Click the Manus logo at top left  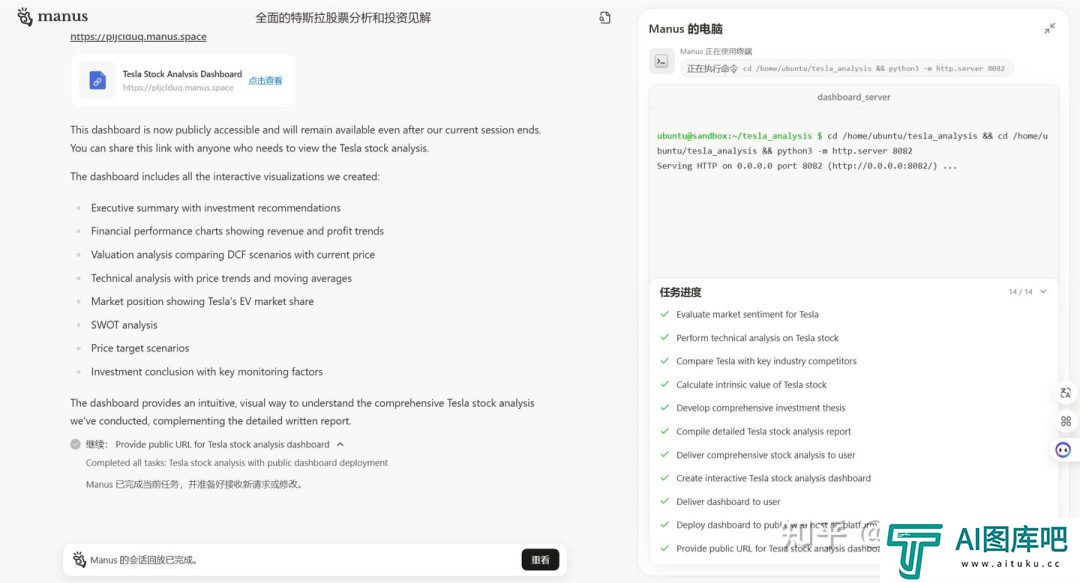point(52,17)
